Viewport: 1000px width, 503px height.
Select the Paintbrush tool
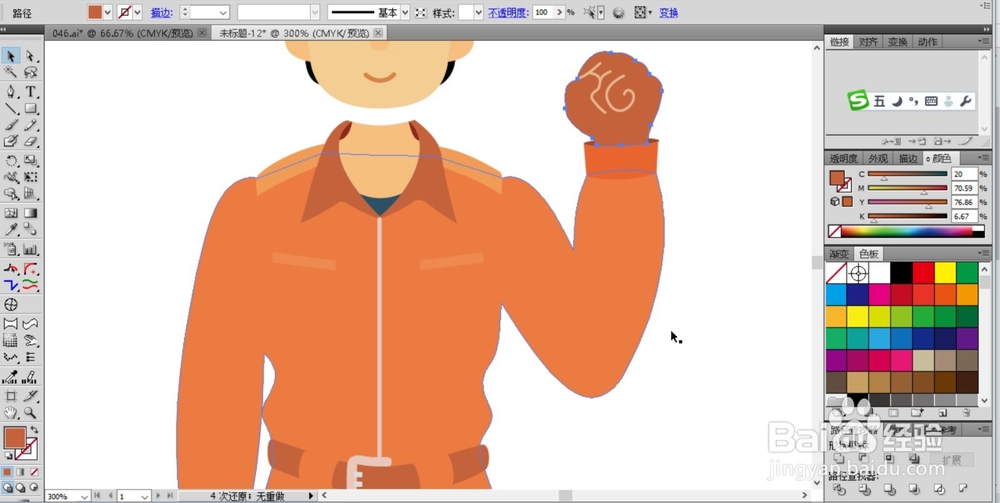tap(11, 125)
